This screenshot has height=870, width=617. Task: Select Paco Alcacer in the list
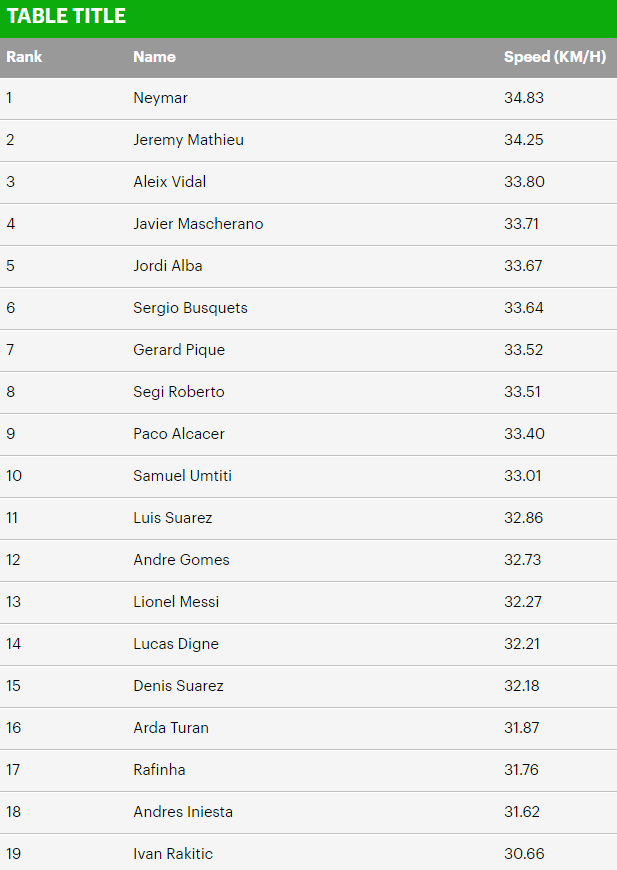coord(179,434)
